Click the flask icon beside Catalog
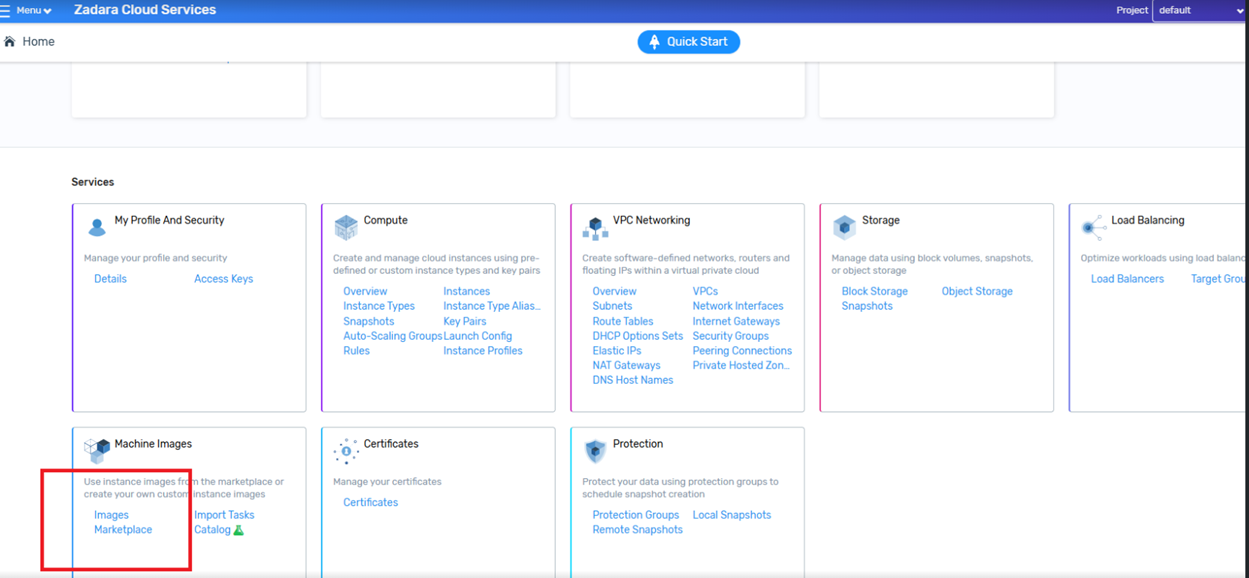This screenshot has width=1249, height=578. (239, 530)
